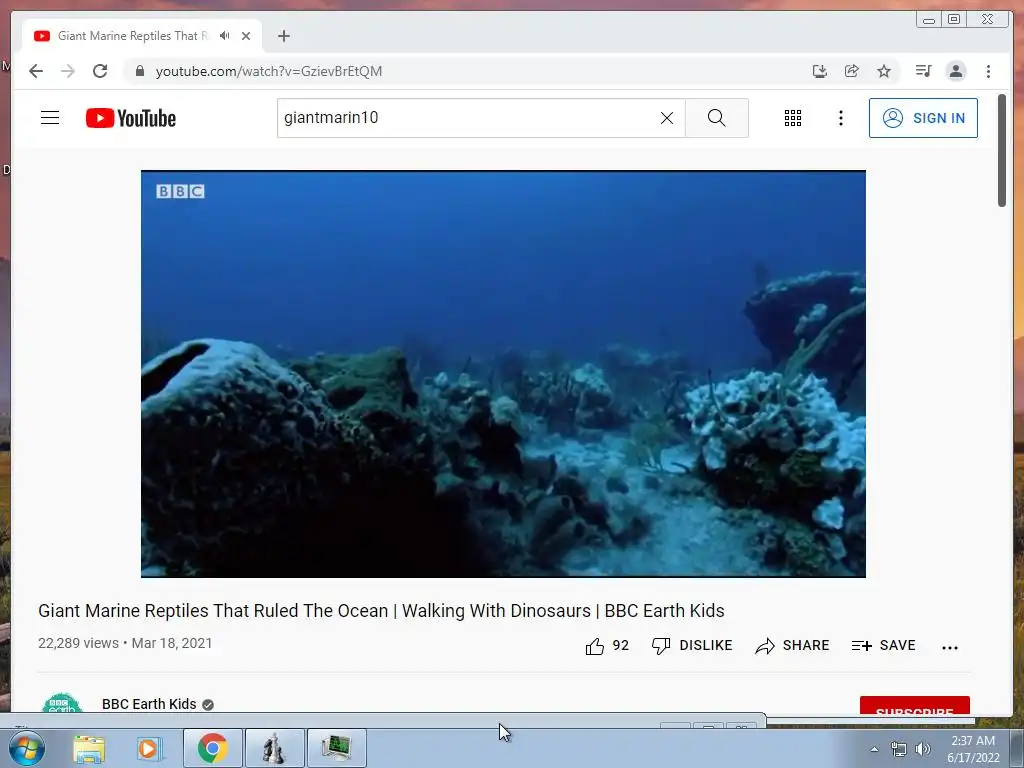Open Chrome's three-dot menu
Screen dimensions: 1024x768
(x=988, y=71)
